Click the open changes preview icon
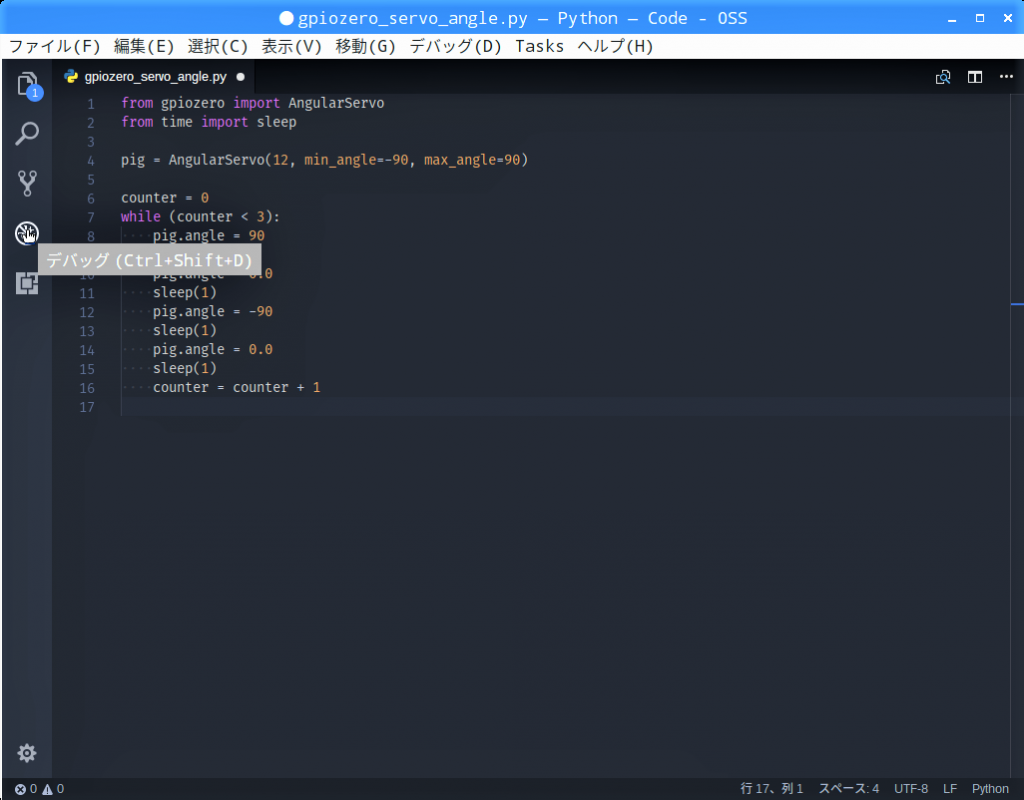The image size is (1024, 800). (x=942, y=77)
